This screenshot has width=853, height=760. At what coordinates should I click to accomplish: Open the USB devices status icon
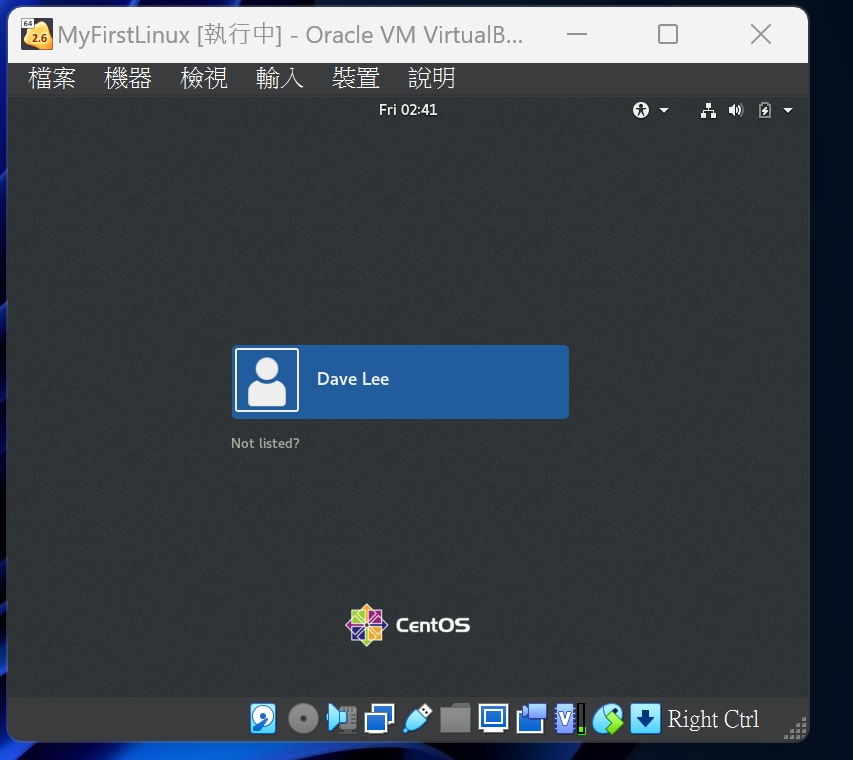point(418,718)
